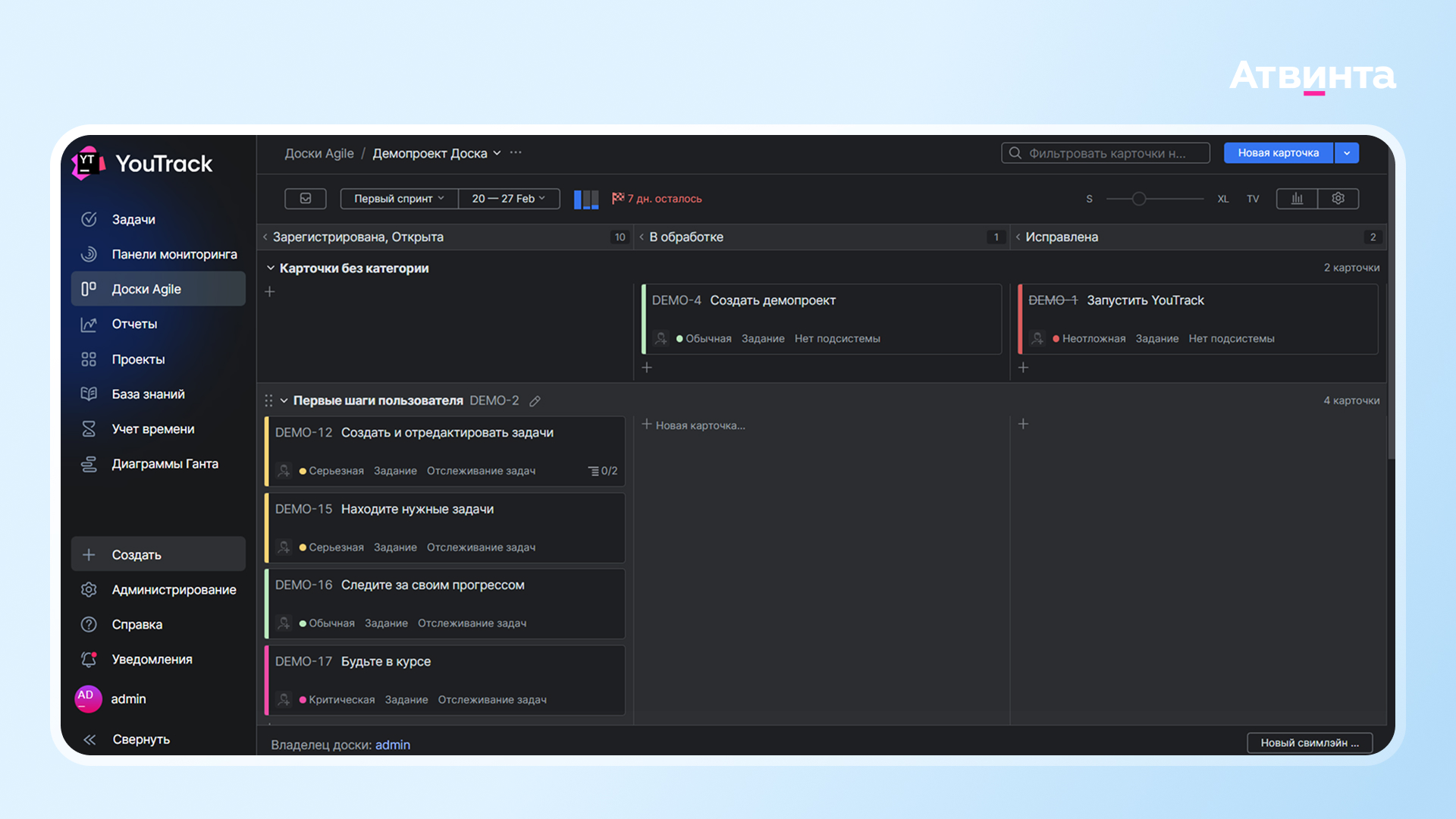Click the three dots menu beside board name
The image size is (1456, 819).
[x=516, y=153]
